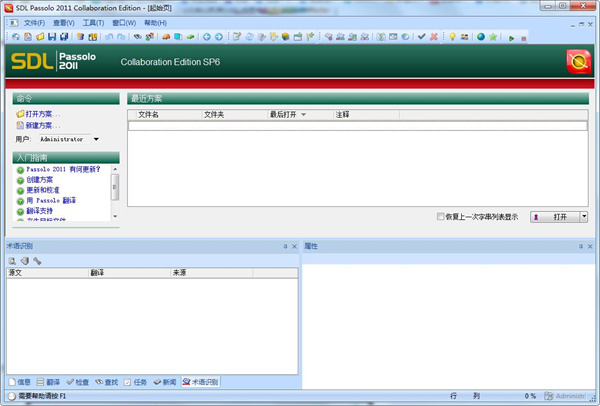Click the green star toolbar icon
Screen dimensions: 600x406
[493, 37]
